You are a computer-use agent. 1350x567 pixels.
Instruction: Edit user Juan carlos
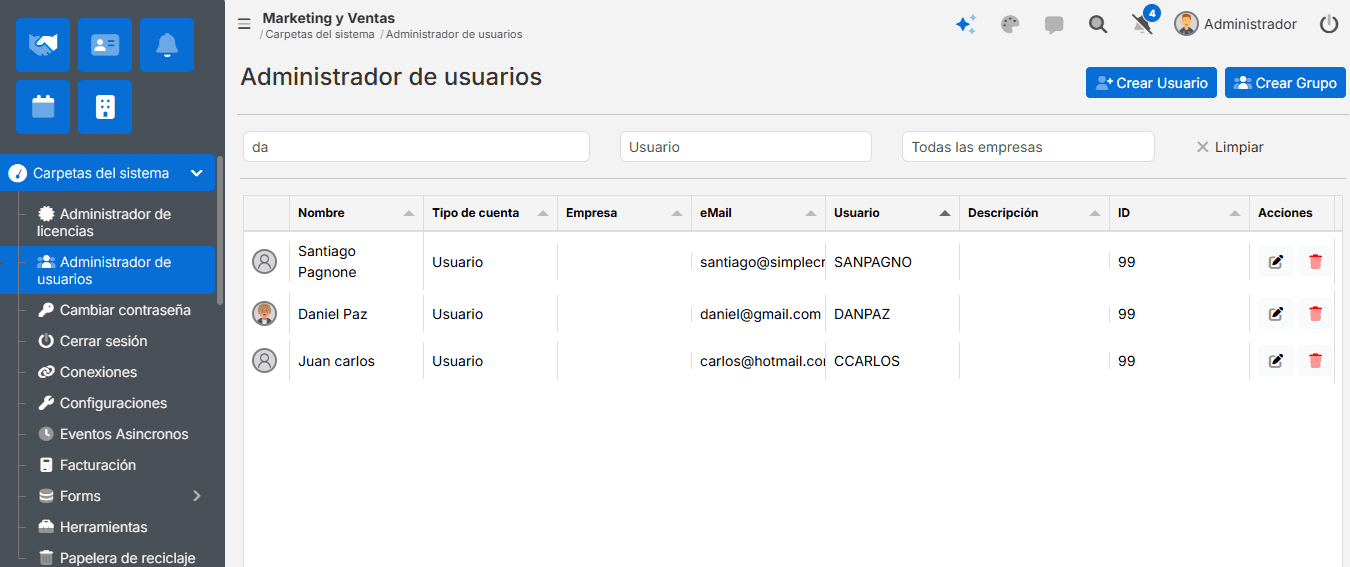tap(1275, 361)
